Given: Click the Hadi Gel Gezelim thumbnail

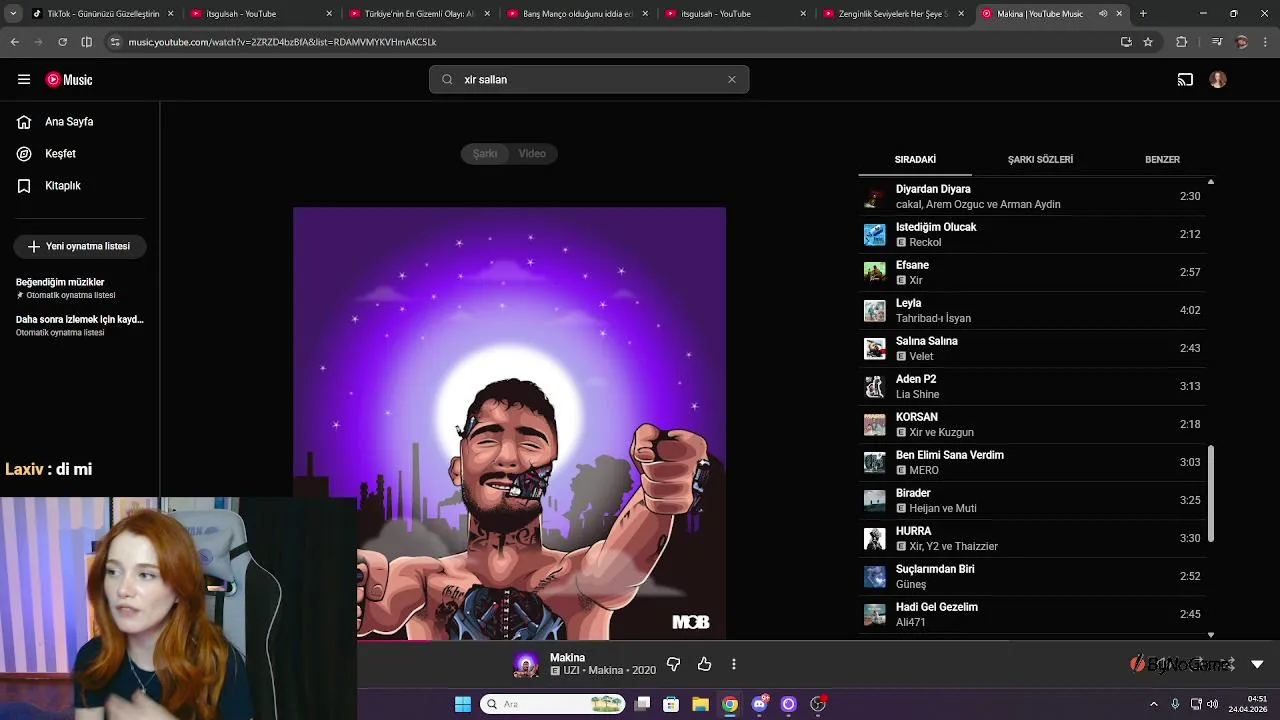Looking at the screenshot, I should click(x=875, y=614).
